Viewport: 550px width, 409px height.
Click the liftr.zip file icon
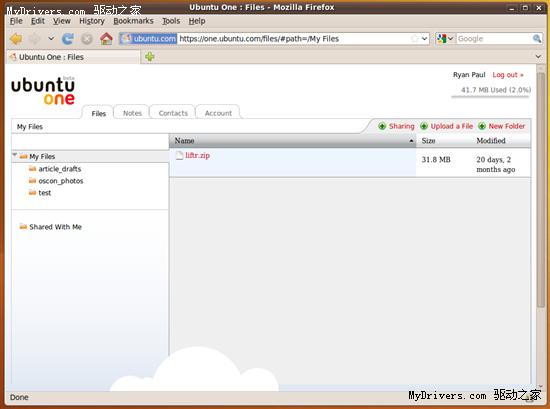click(x=179, y=155)
